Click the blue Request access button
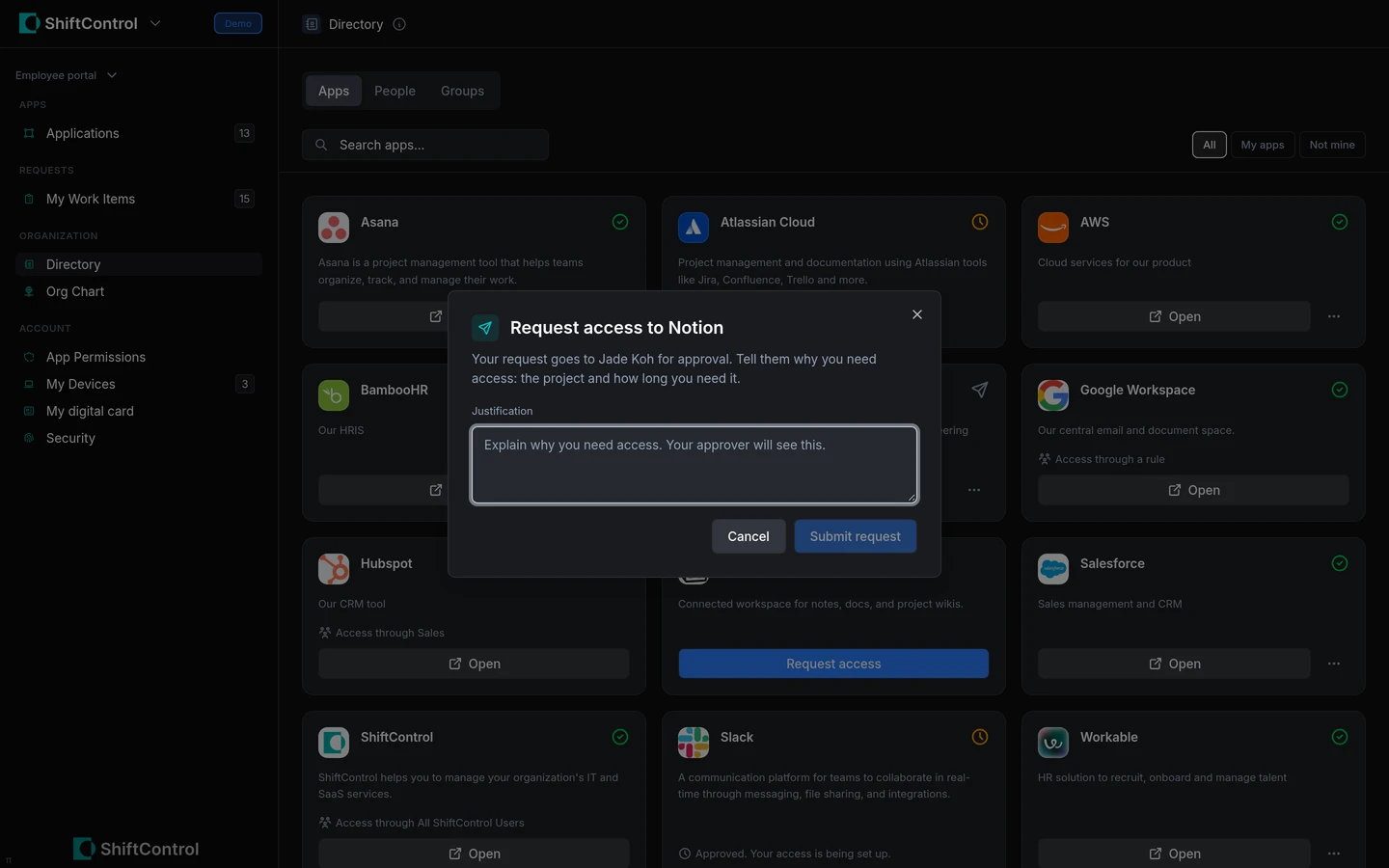Viewport: 1389px width, 868px height. tap(833, 664)
